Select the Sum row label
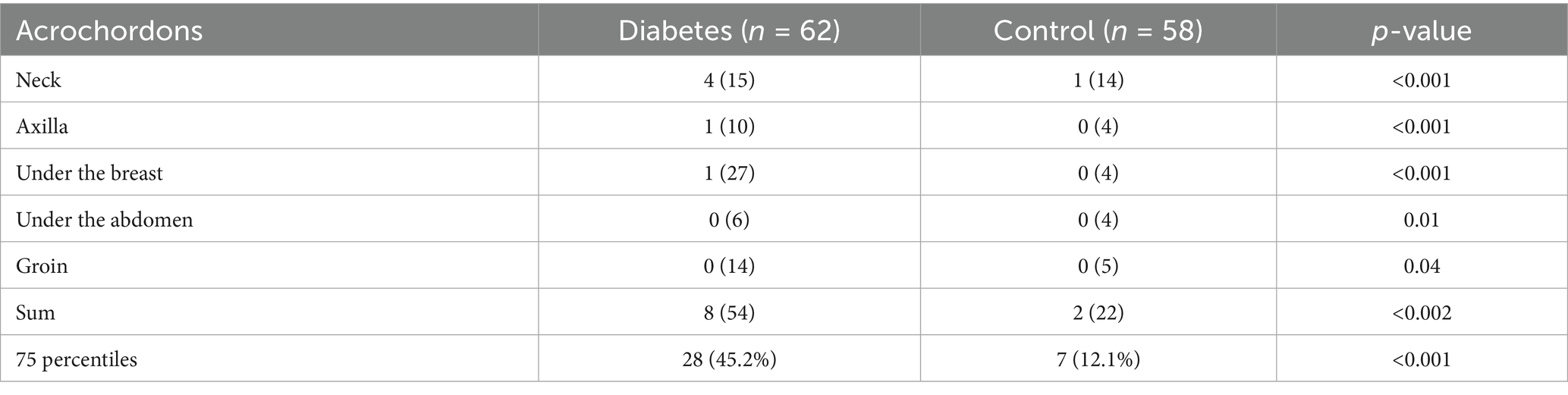1568x395 pixels. (x=36, y=312)
